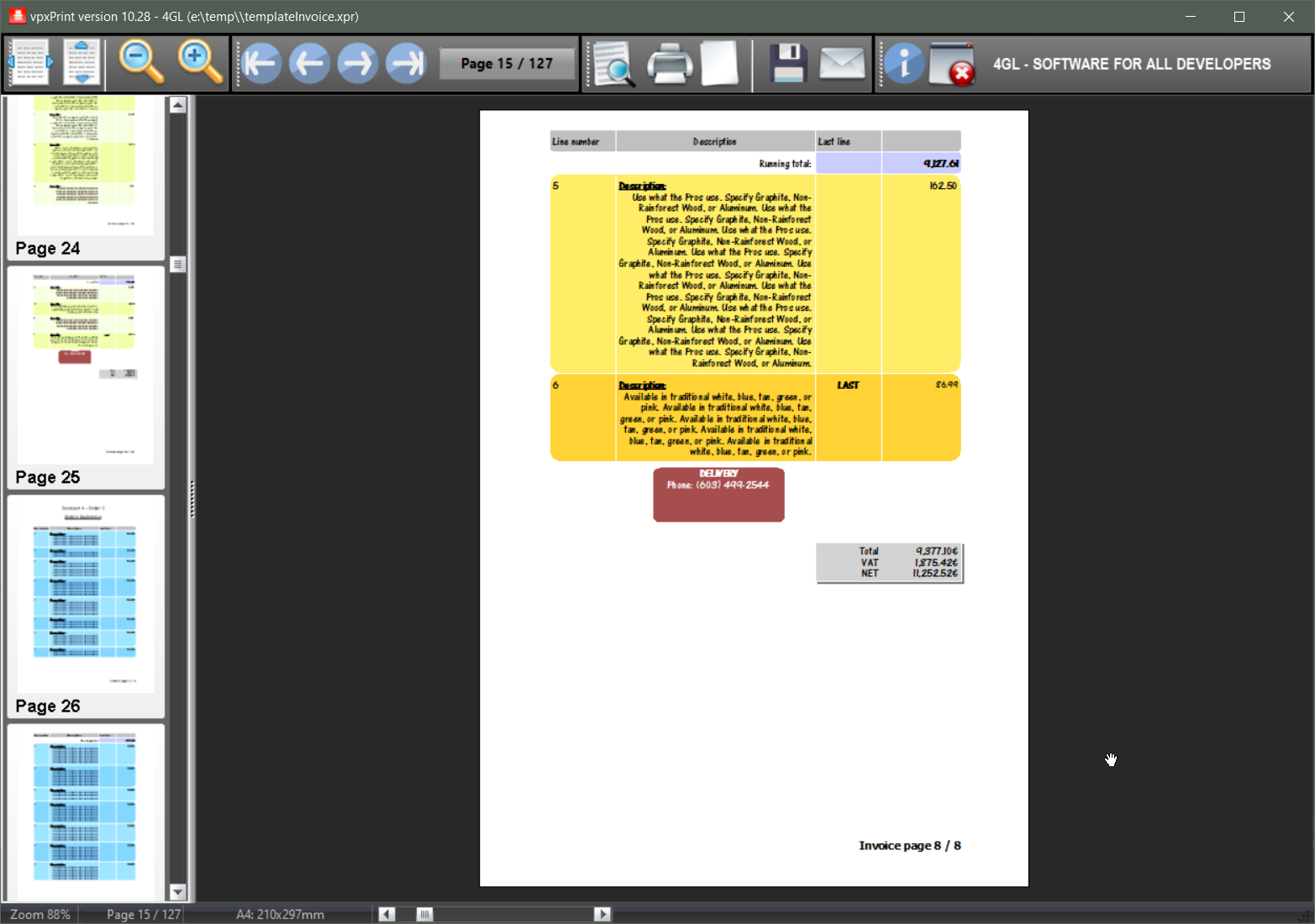The image size is (1315, 924).
Task: Open the search in document tool
Action: [614, 64]
